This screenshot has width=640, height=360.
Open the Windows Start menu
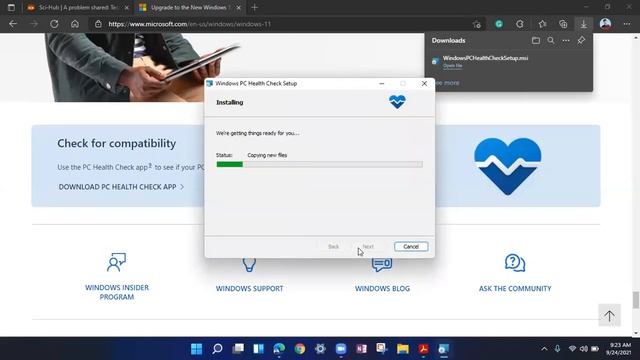pyautogui.click(x=196, y=349)
